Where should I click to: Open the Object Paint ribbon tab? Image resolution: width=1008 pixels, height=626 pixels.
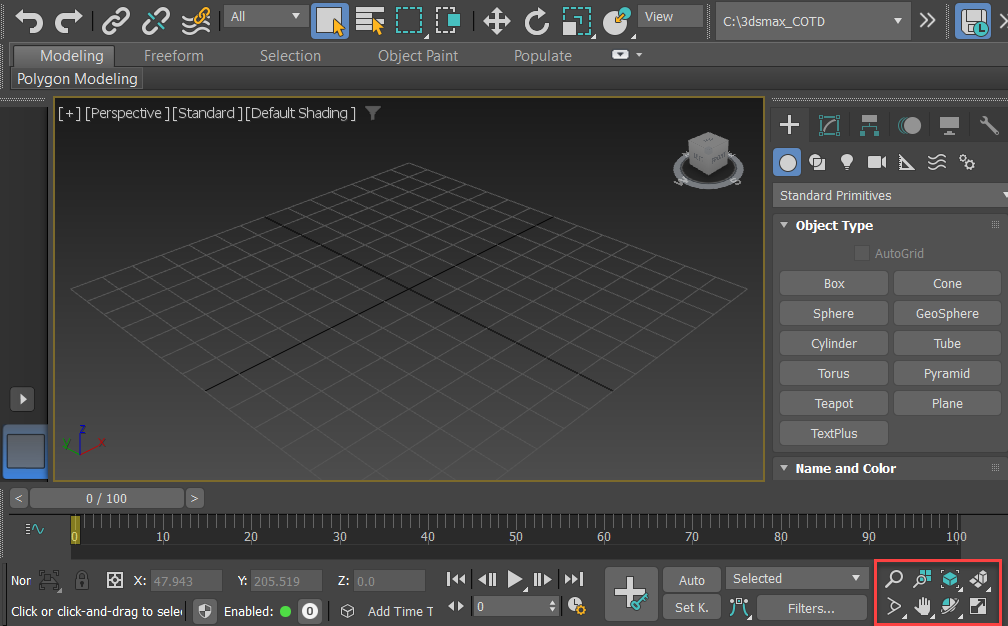pyautogui.click(x=419, y=56)
